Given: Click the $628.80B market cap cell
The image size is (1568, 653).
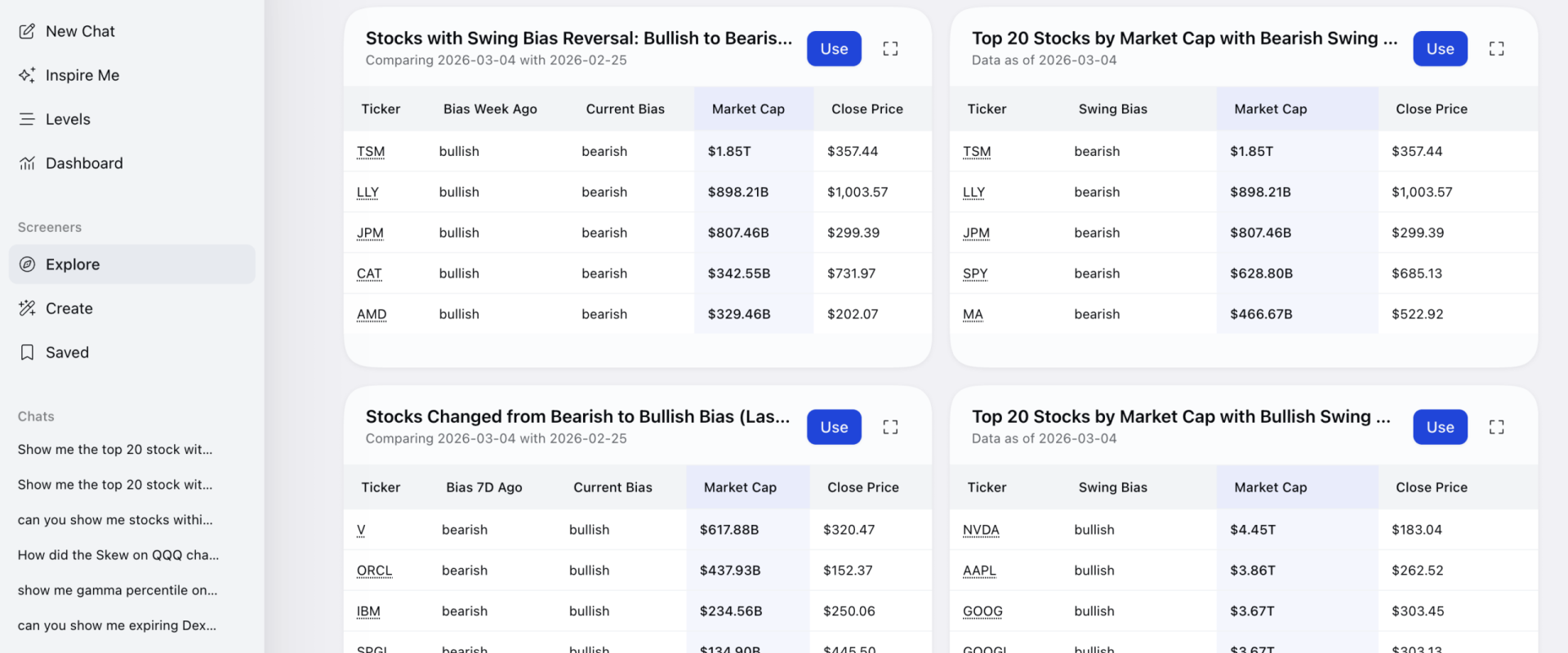Looking at the screenshot, I should click(1297, 273).
